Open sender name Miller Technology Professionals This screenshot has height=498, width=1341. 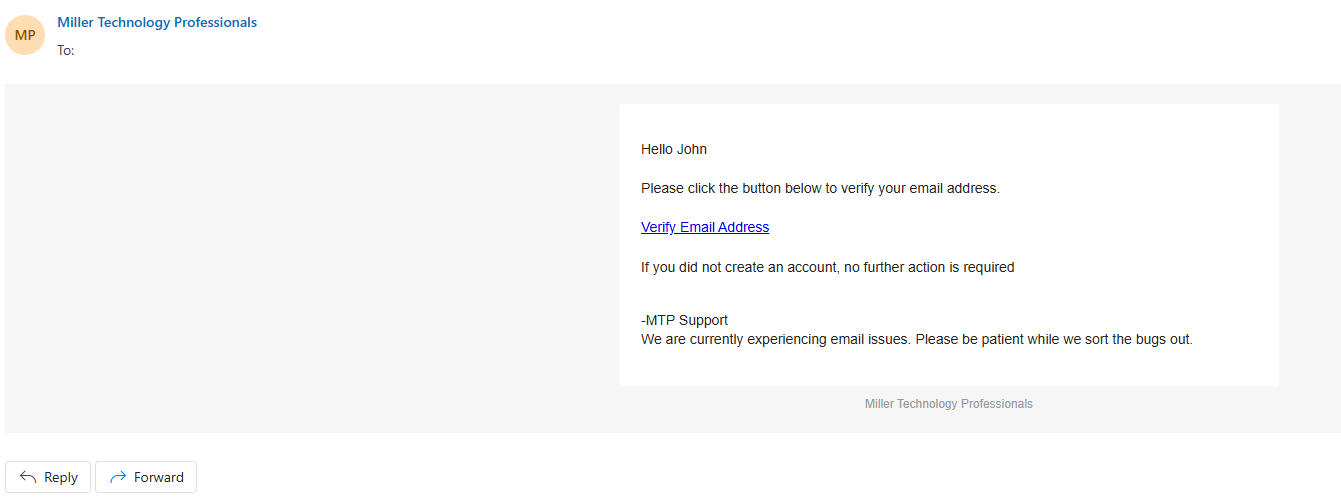(x=157, y=22)
